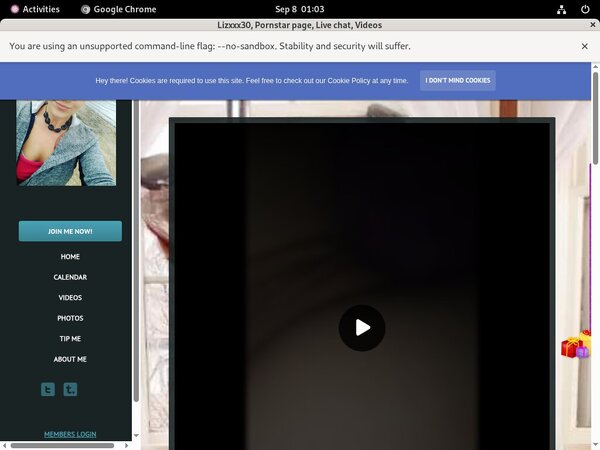Open the power menu icon in top bar
This screenshot has height=450, width=600.
point(584,9)
